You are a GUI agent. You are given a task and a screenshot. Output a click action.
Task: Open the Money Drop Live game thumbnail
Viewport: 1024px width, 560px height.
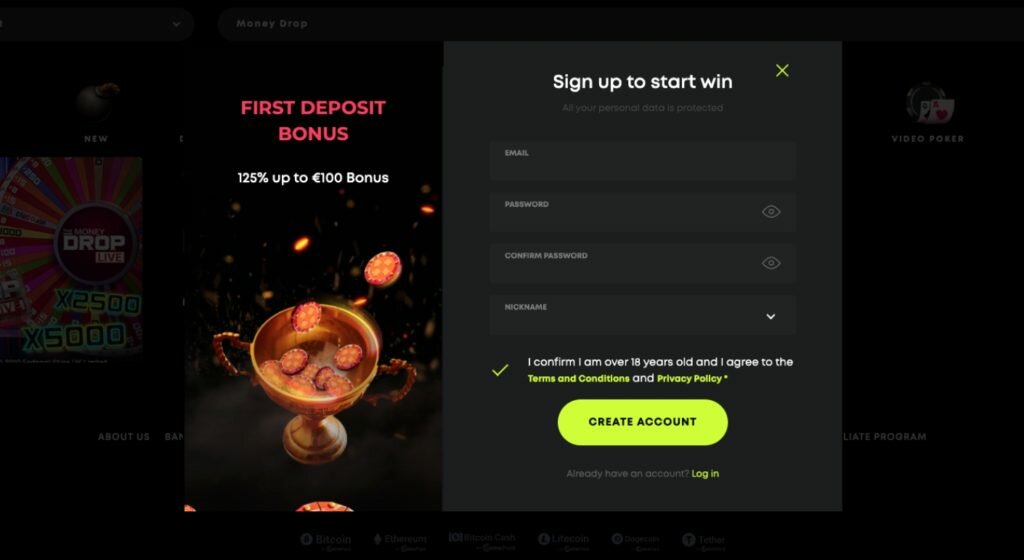(x=71, y=256)
